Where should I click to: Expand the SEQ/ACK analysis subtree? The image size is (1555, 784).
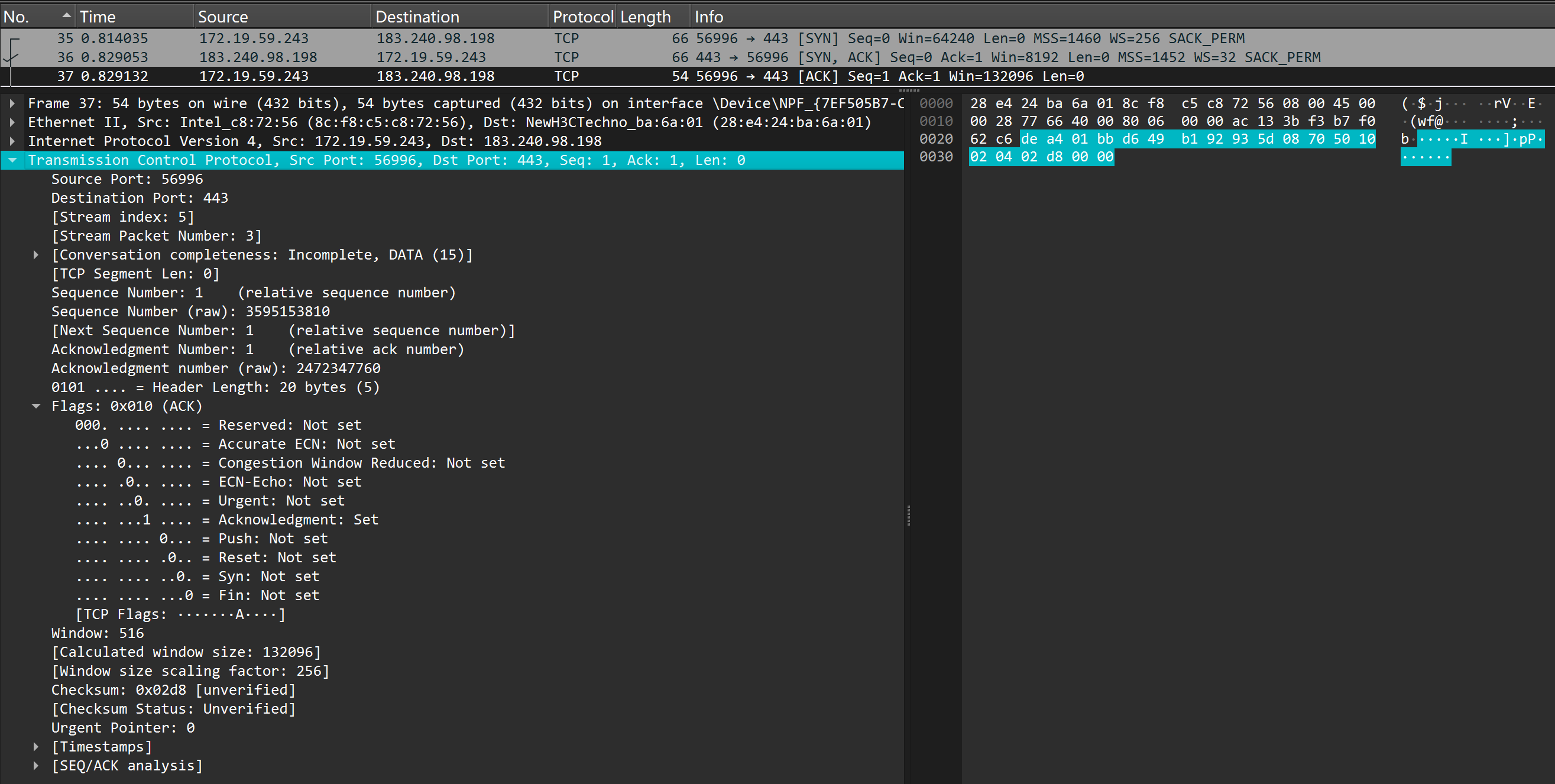36,766
